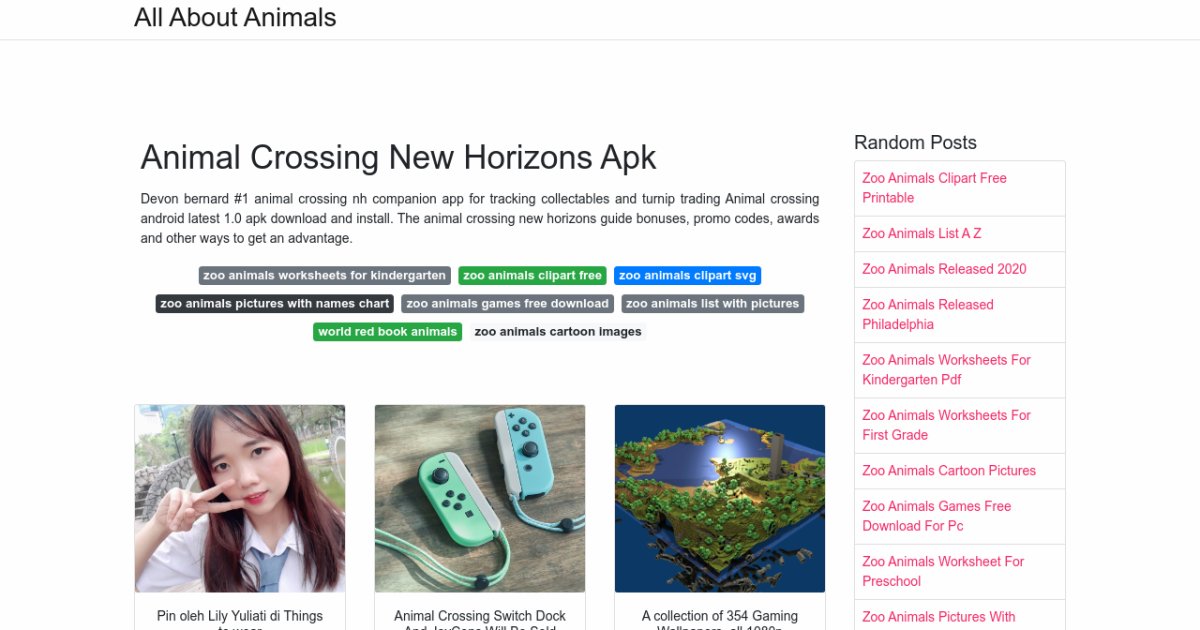Select Zoo Animals Worksheets For First Grade
Screen dimensions: 1200x630
946,425
